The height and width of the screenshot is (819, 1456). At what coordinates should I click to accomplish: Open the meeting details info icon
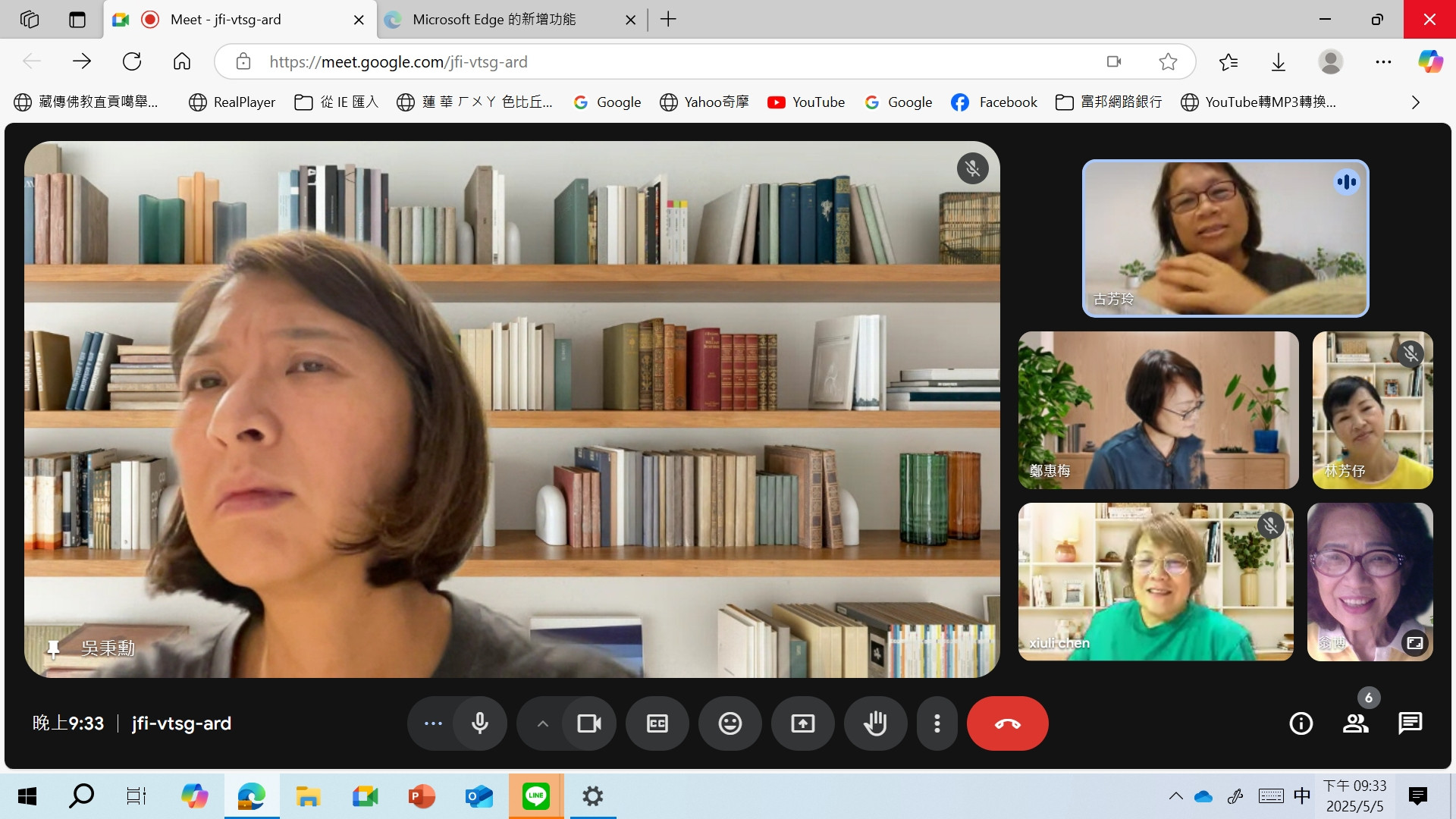pos(1301,723)
